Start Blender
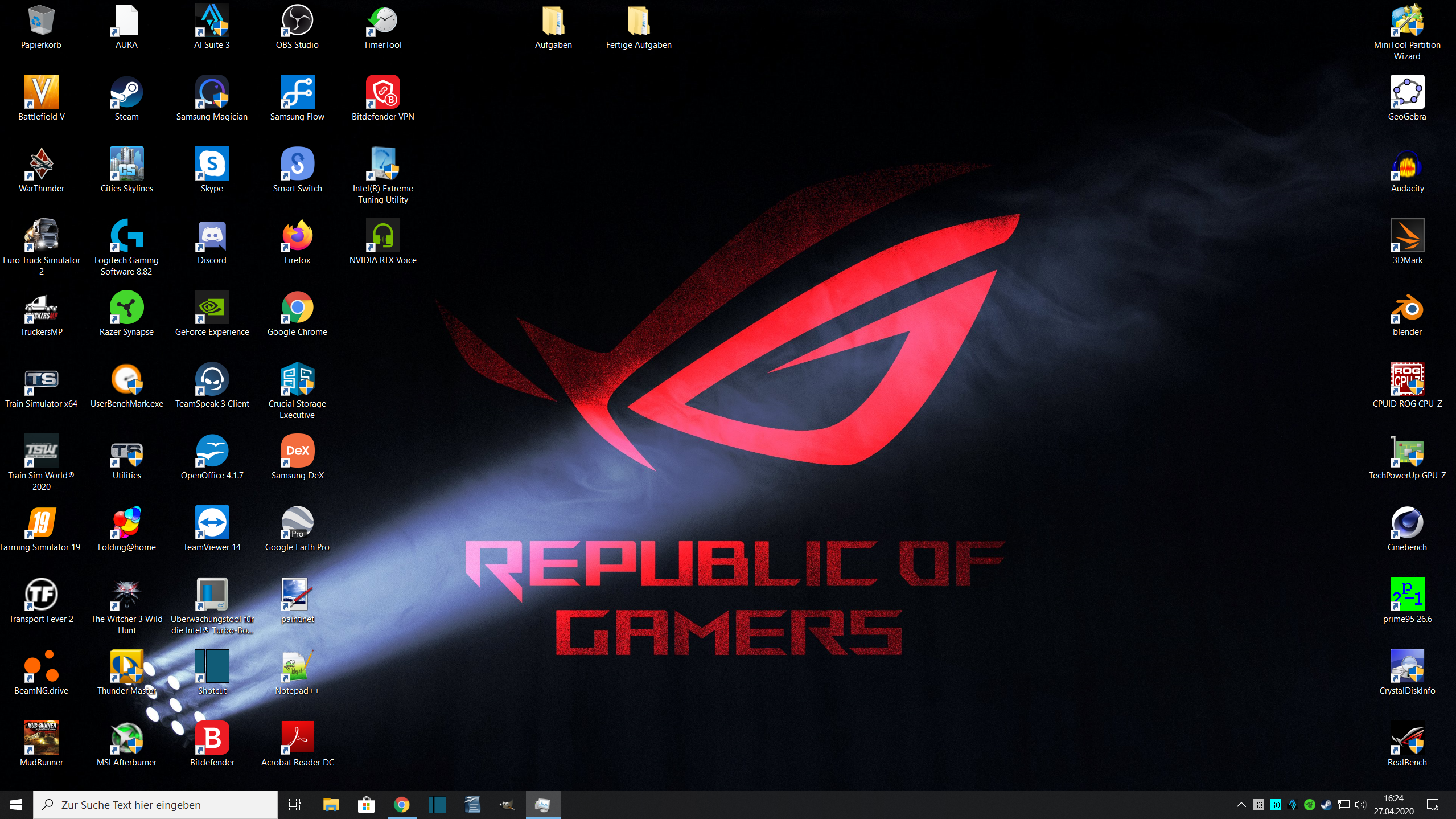Image resolution: width=1456 pixels, height=819 pixels. pos(1406,306)
